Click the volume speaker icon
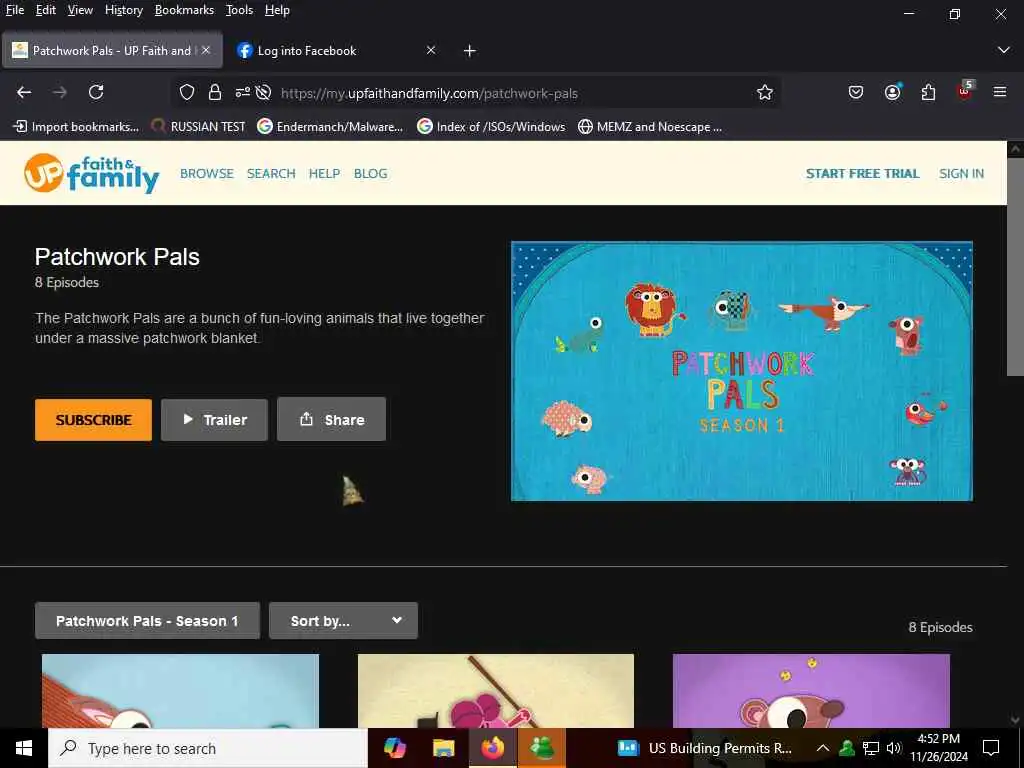Viewport: 1024px width, 768px height. [893, 748]
